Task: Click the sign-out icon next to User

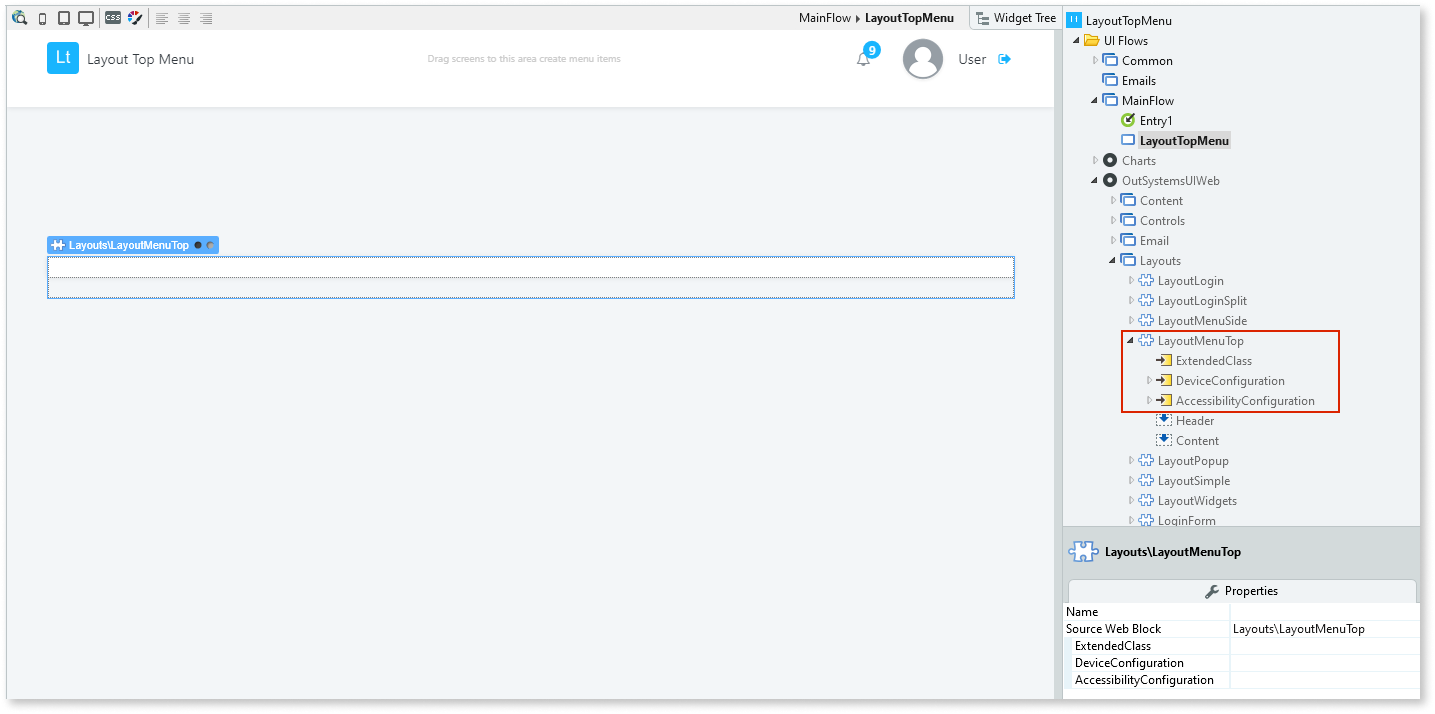Action: (x=1003, y=59)
